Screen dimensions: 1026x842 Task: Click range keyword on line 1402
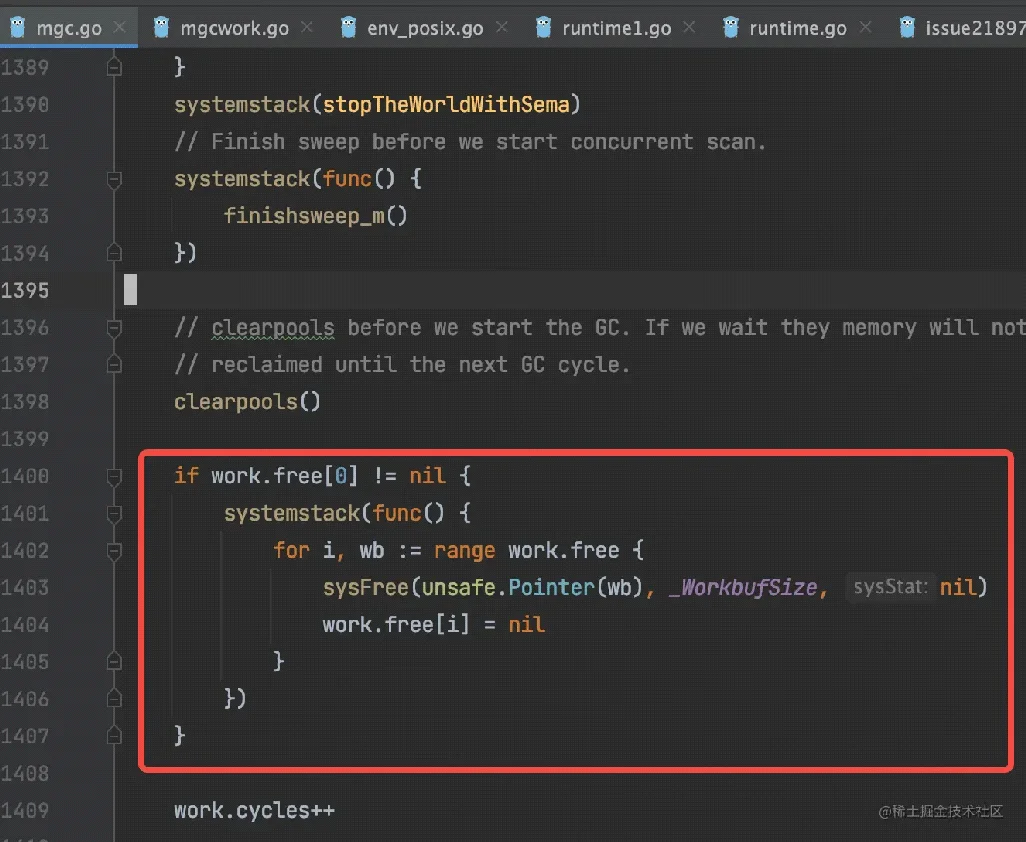464,551
